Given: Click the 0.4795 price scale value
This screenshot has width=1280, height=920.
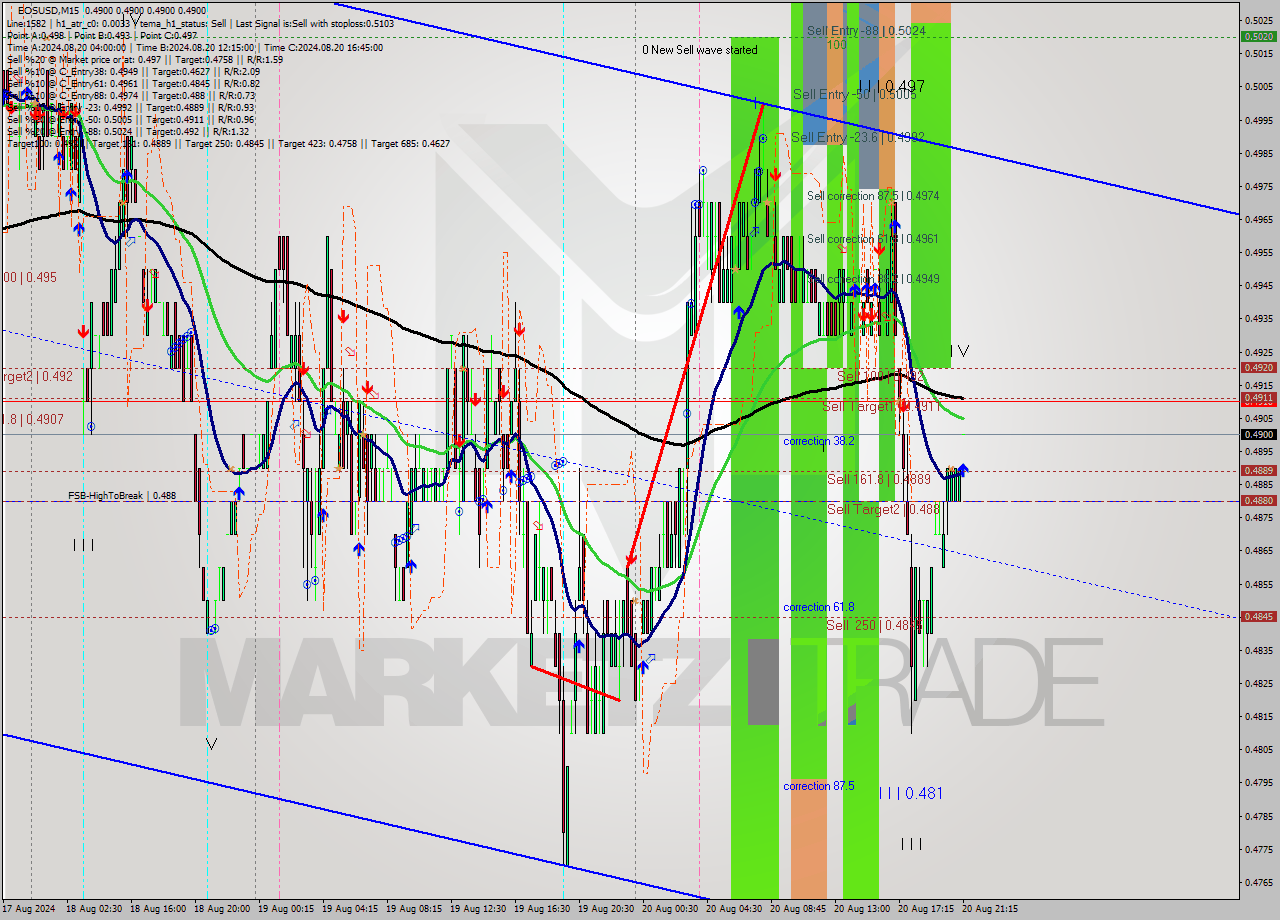Looking at the screenshot, I should coord(1259,782).
